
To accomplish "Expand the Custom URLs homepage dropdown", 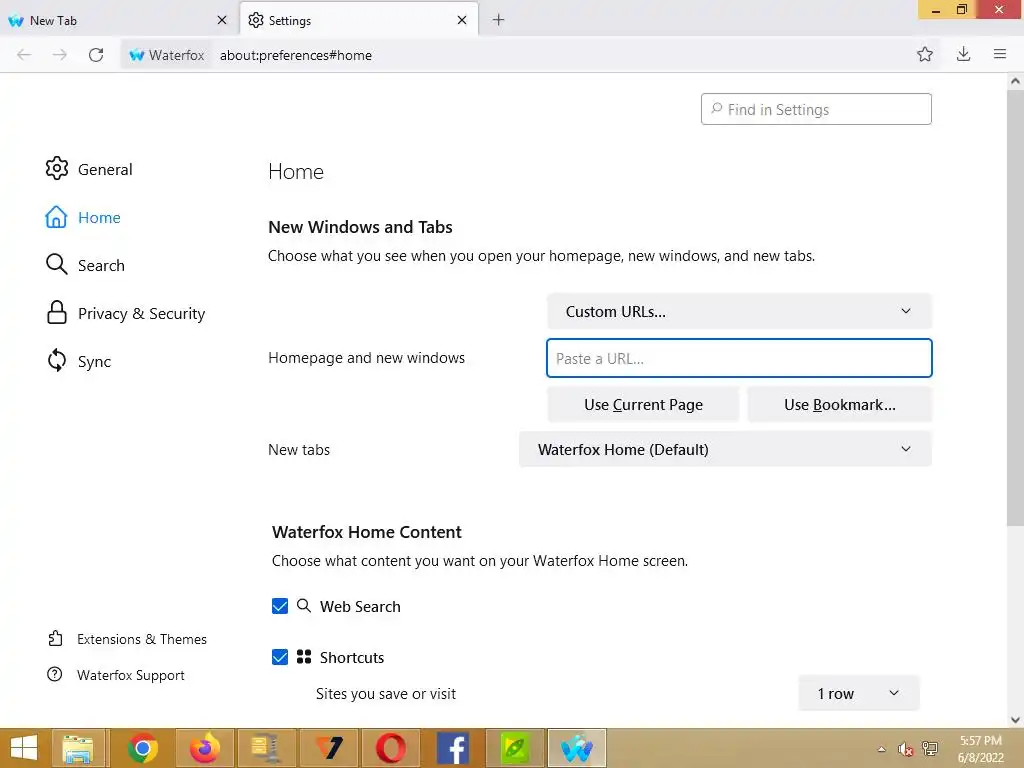I will click(x=739, y=312).
